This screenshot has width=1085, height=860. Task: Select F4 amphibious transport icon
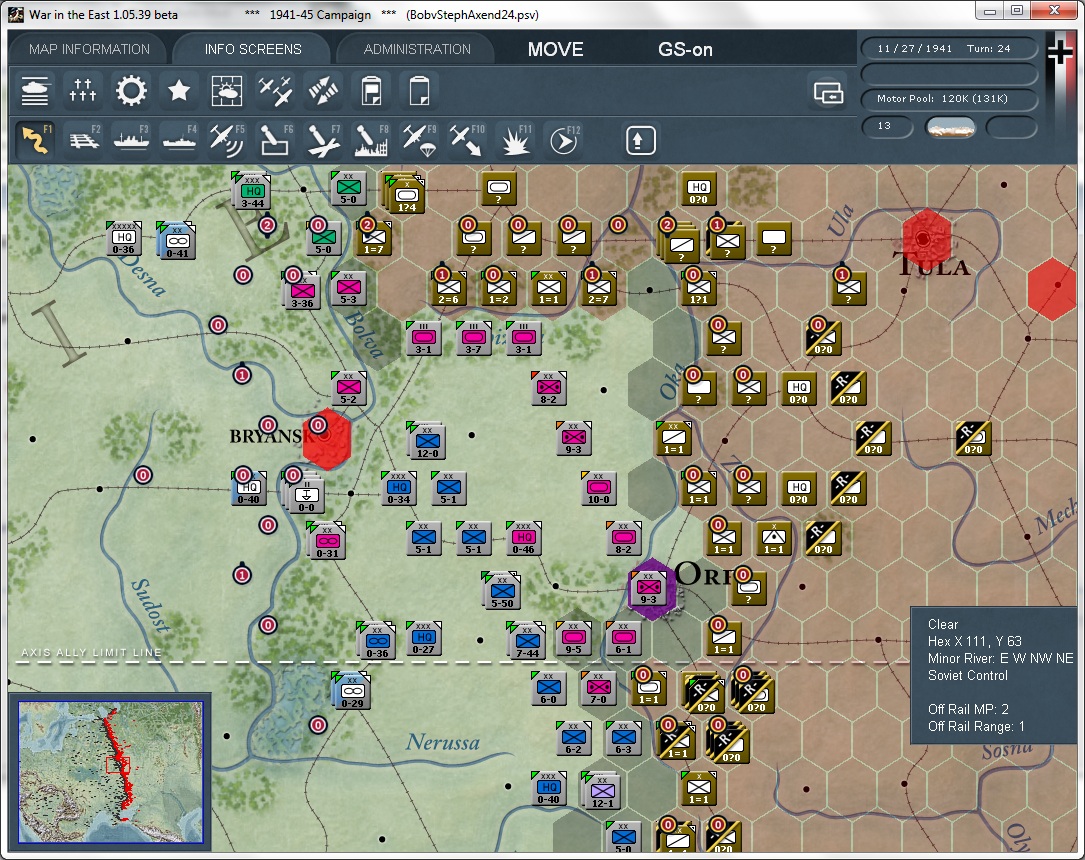click(179, 140)
